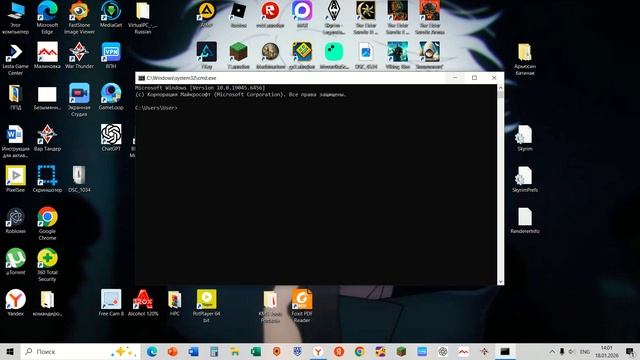Switch to ChatGPT taskbar icon
The image size is (640, 360).
[443, 351]
